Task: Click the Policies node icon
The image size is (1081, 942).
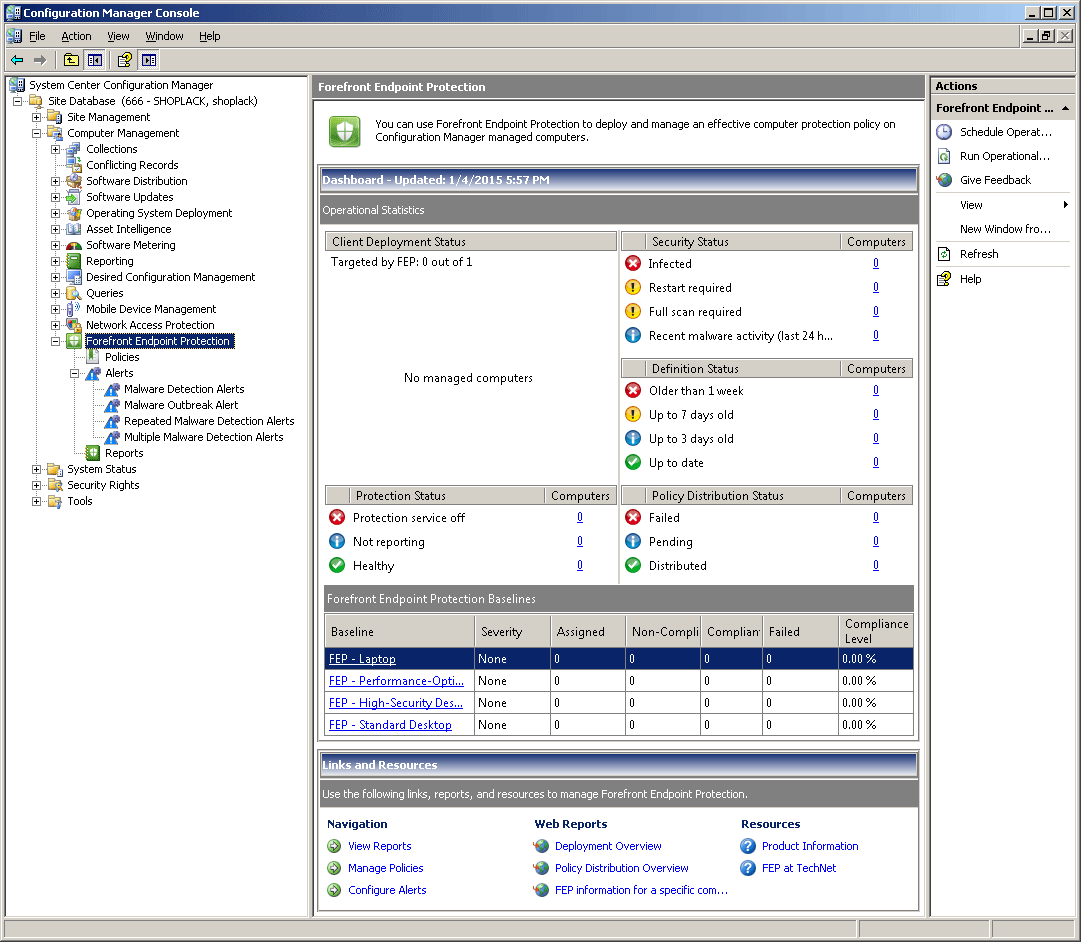Action: coord(92,357)
